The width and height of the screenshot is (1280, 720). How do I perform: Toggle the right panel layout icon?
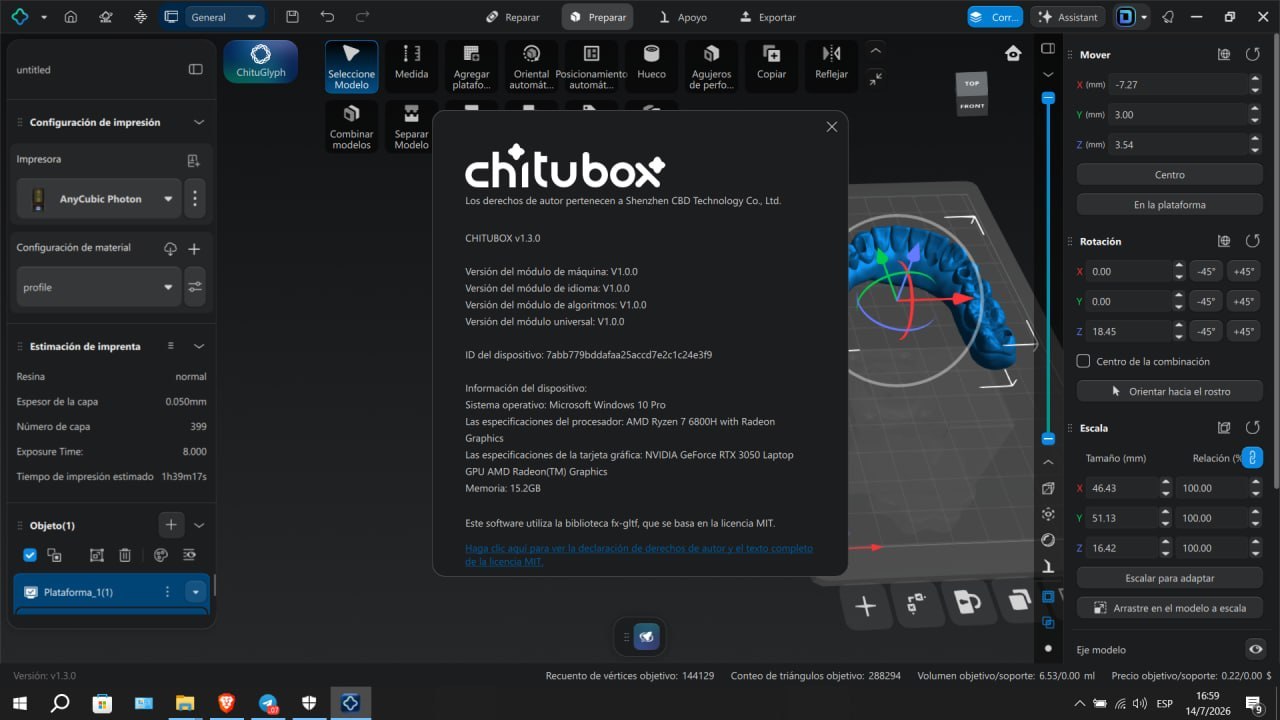click(1048, 48)
